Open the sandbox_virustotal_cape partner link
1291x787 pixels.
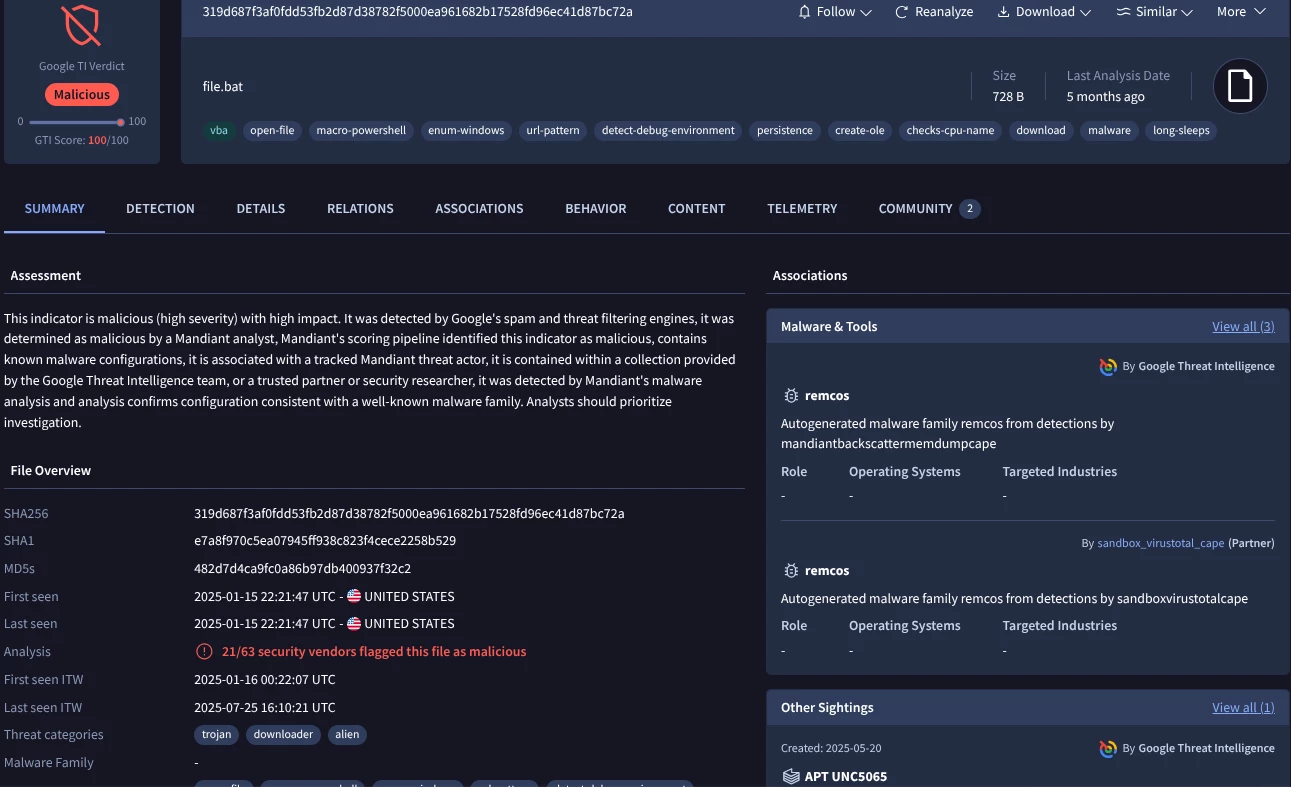click(1161, 543)
